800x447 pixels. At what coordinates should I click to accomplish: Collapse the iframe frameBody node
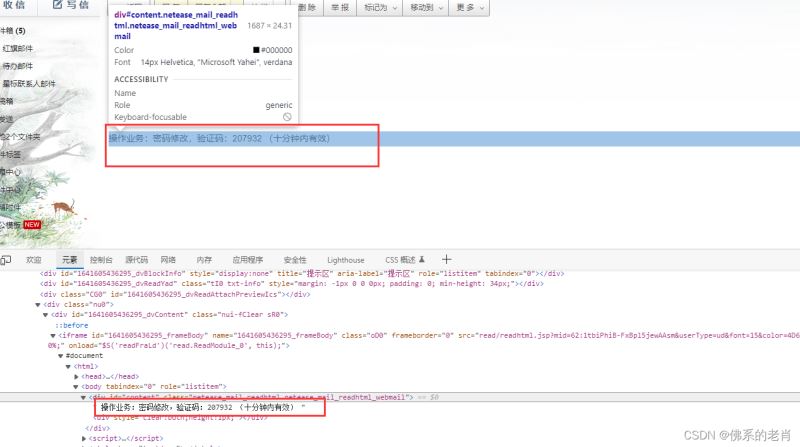coord(53,336)
